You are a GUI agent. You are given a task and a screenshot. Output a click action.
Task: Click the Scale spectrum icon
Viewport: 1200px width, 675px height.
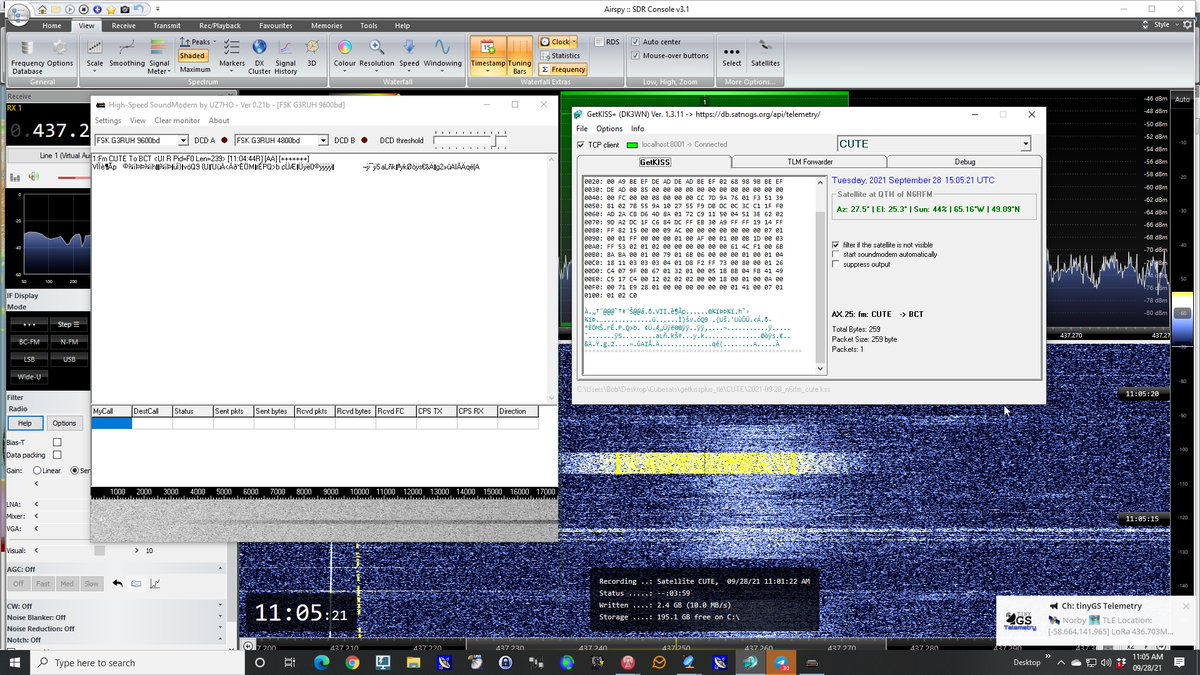95,54
